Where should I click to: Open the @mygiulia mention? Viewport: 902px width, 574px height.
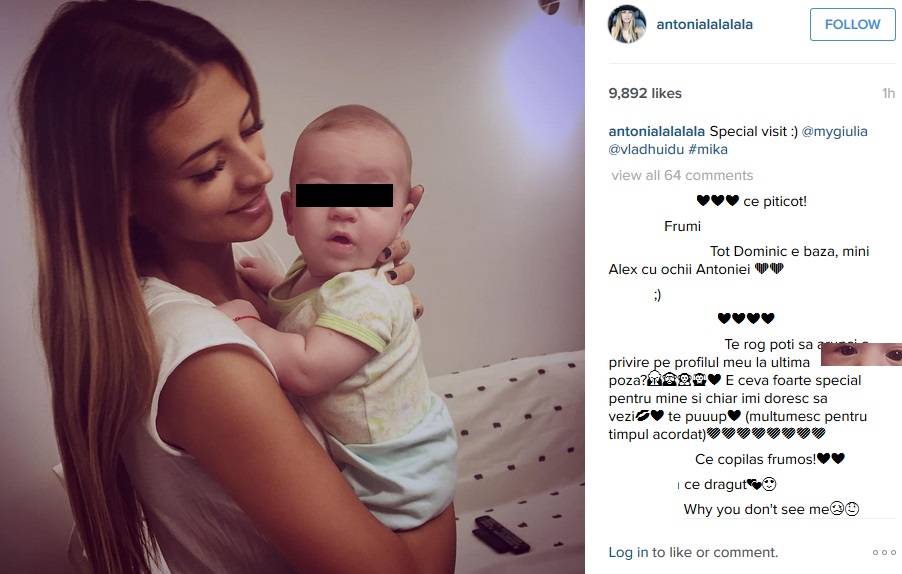[x=834, y=132]
